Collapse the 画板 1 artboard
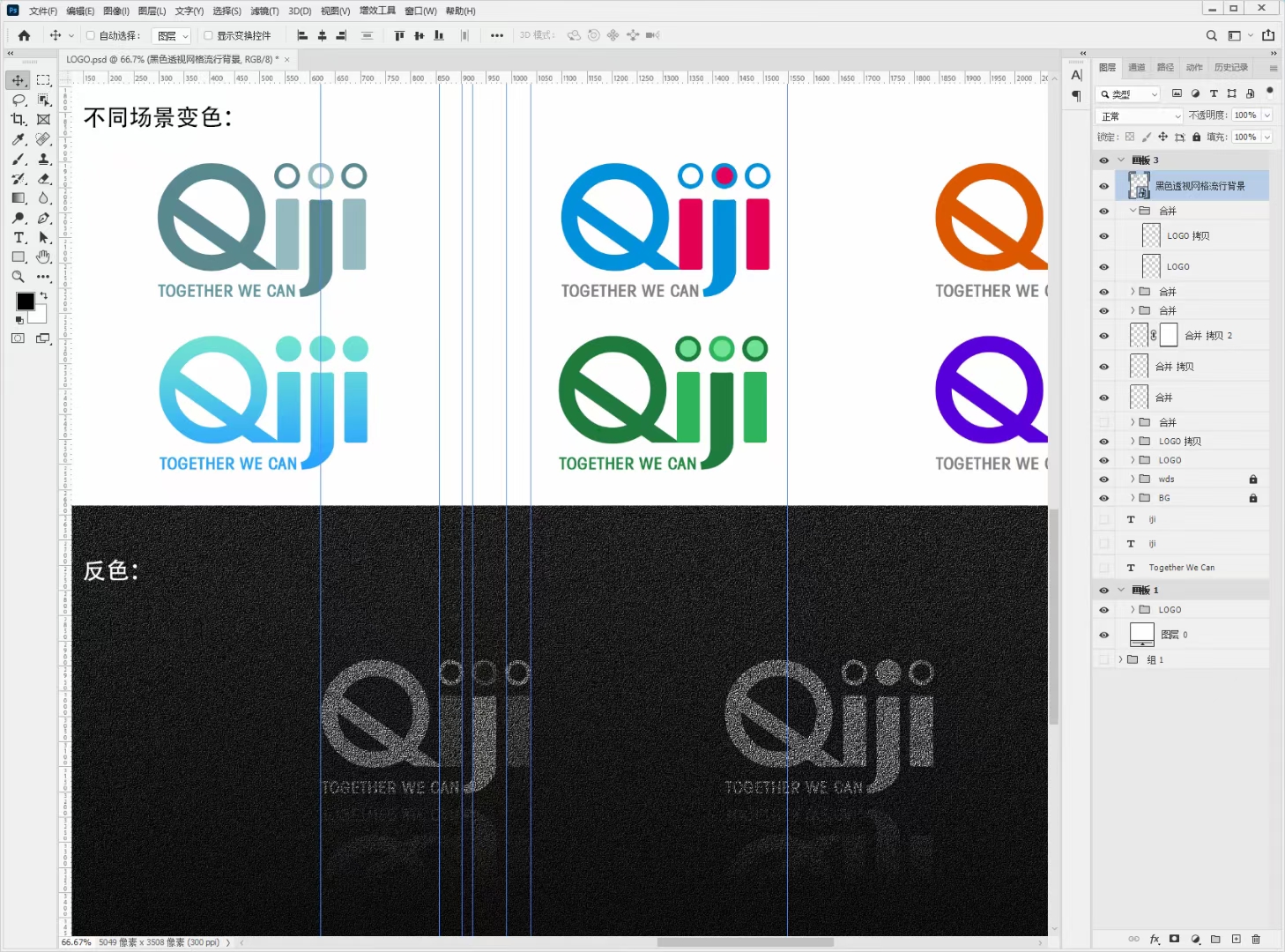The height and width of the screenshot is (952, 1285). pos(1121,591)
